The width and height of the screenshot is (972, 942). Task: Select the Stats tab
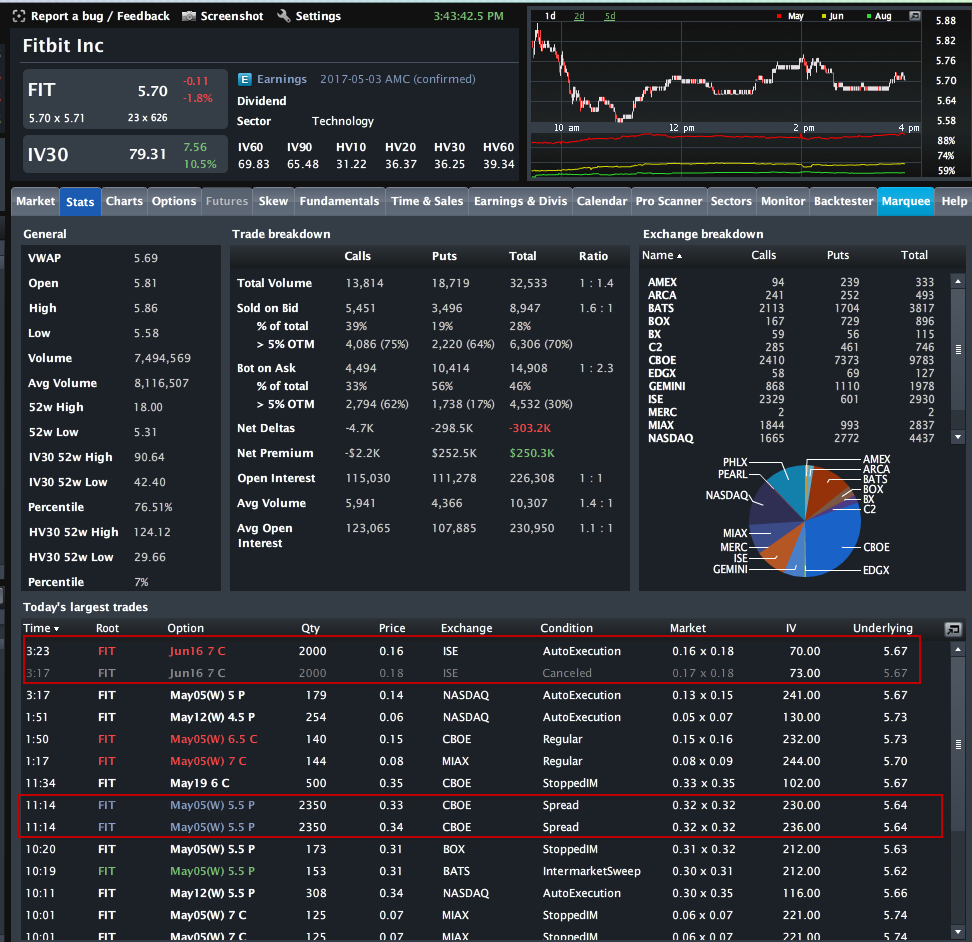pos(80,202)
